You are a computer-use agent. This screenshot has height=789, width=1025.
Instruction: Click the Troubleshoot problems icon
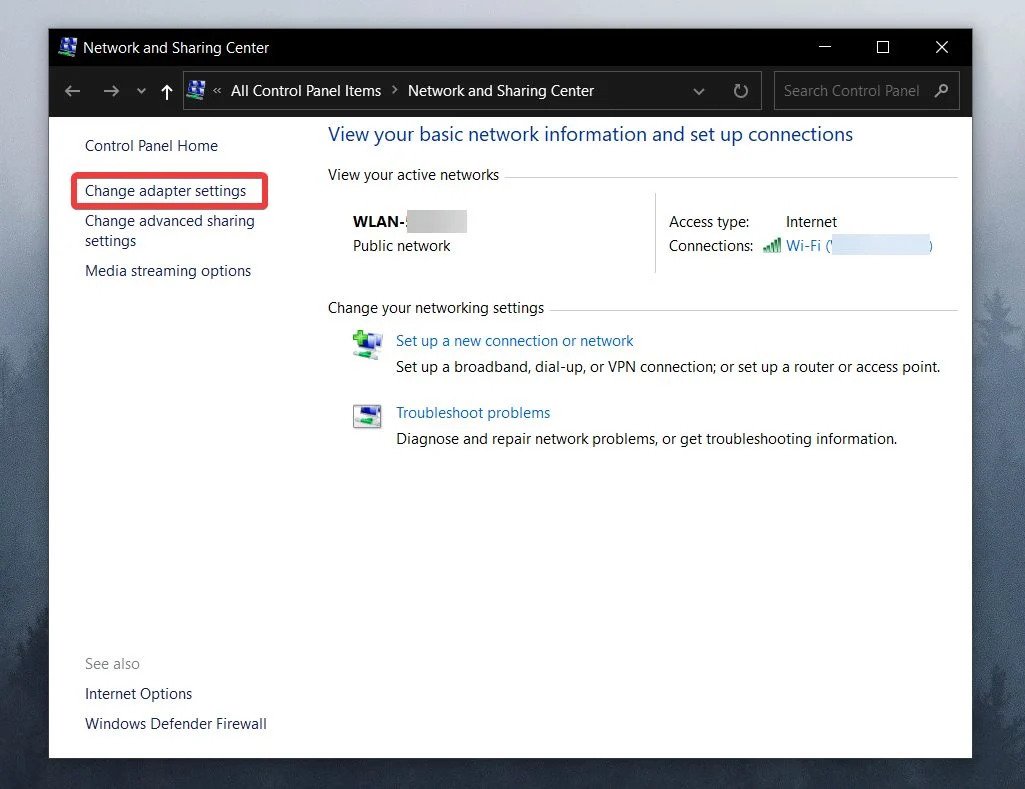[x=367, y=416]
